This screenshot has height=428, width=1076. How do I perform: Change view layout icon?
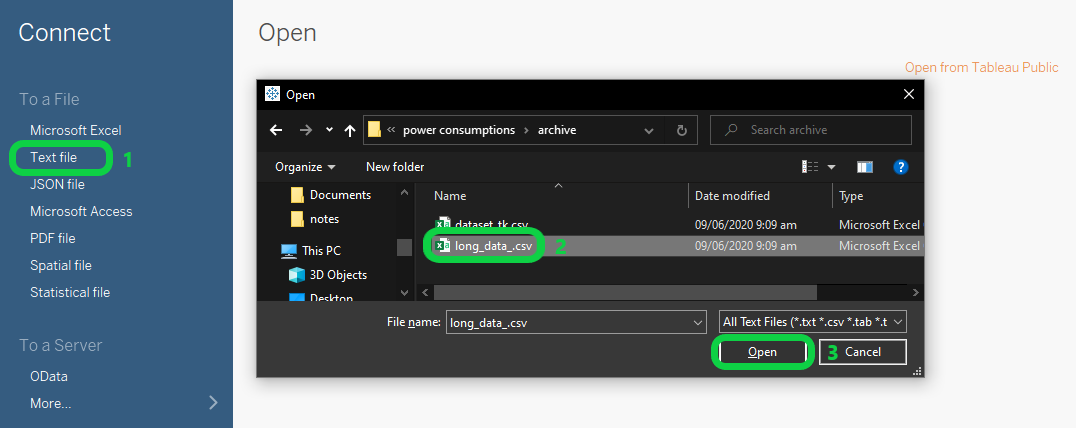[810, 167]
